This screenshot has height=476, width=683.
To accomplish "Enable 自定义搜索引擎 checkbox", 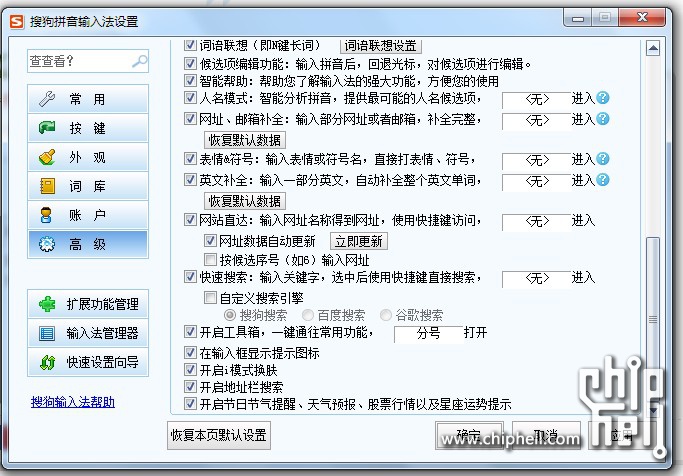I will point(210,297).
